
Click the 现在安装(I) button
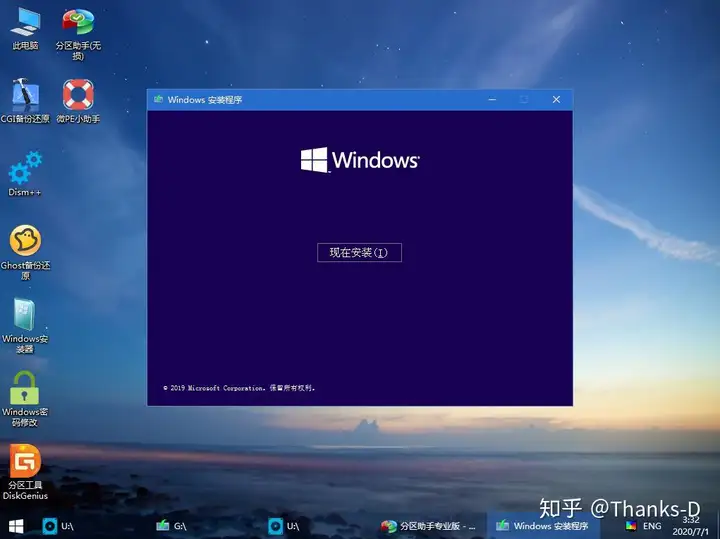[359, 253]
